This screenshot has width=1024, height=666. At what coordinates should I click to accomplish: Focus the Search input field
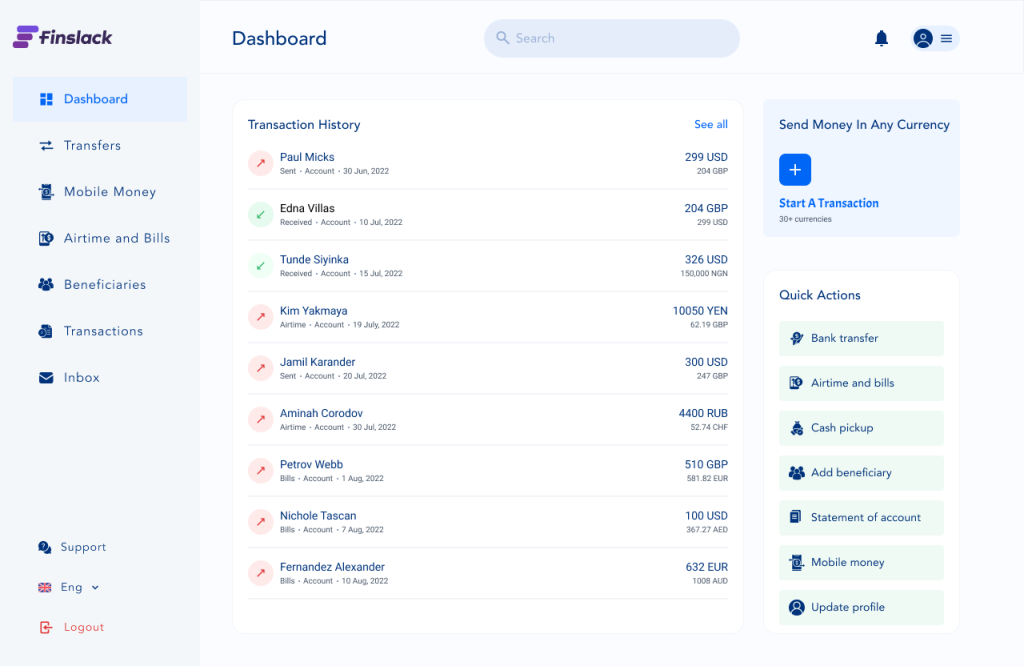point(620,38)
